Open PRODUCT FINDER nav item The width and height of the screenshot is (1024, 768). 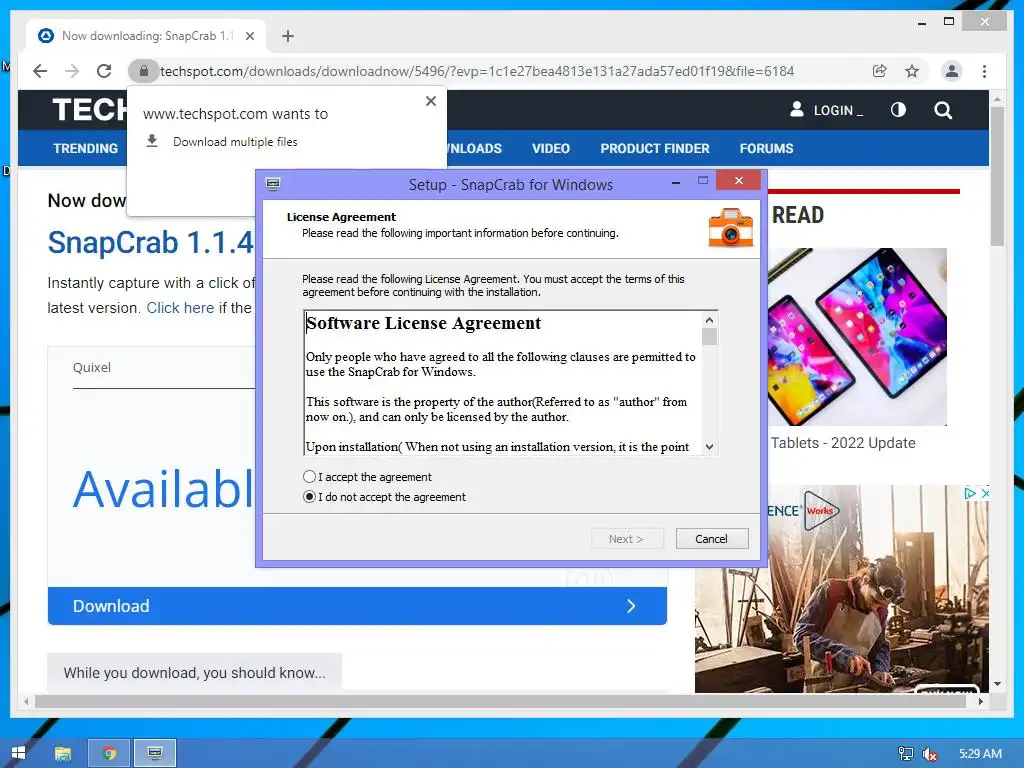coord(655,148)
